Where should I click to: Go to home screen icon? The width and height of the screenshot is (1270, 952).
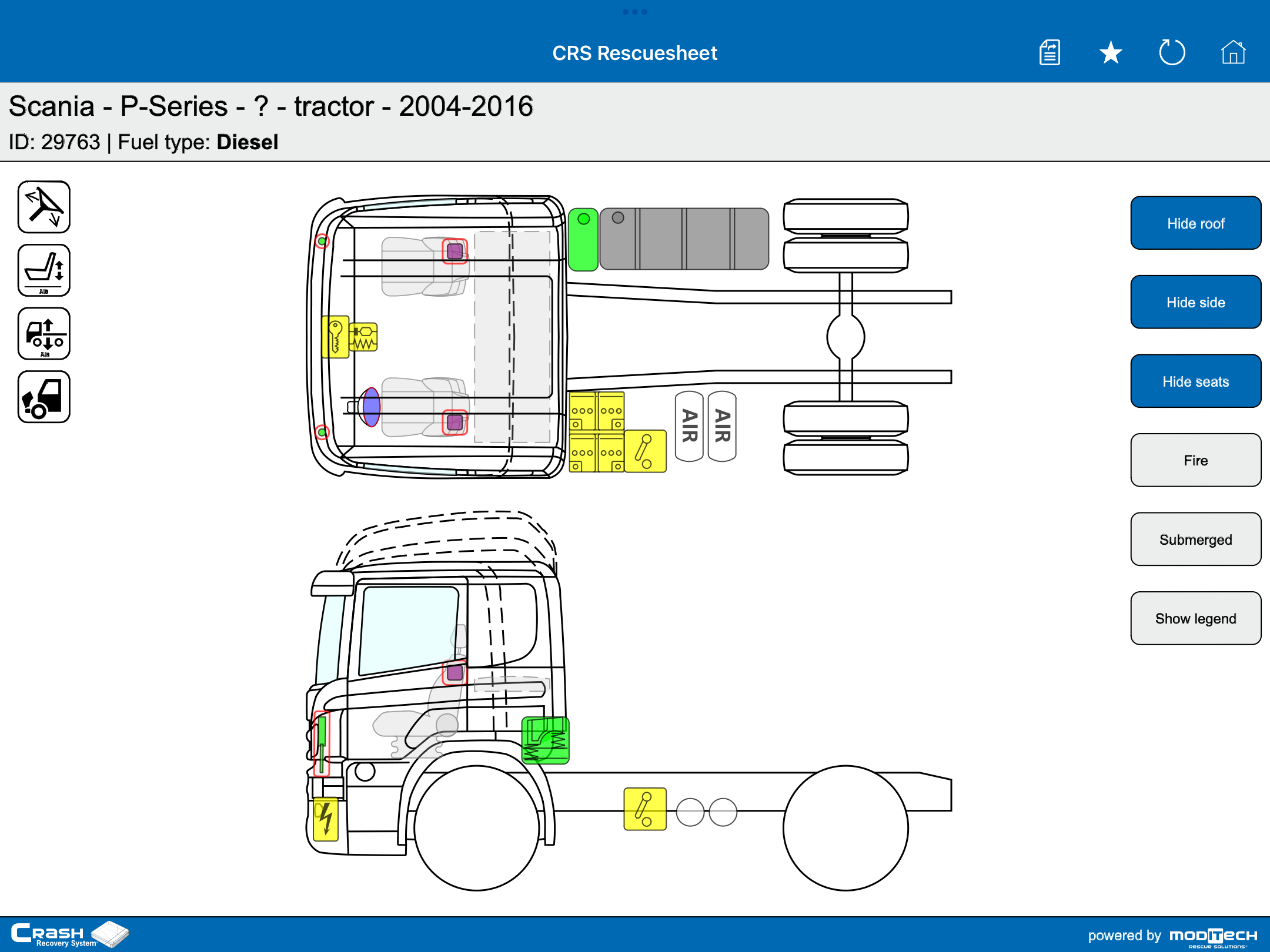click(x=1233, y=53)
